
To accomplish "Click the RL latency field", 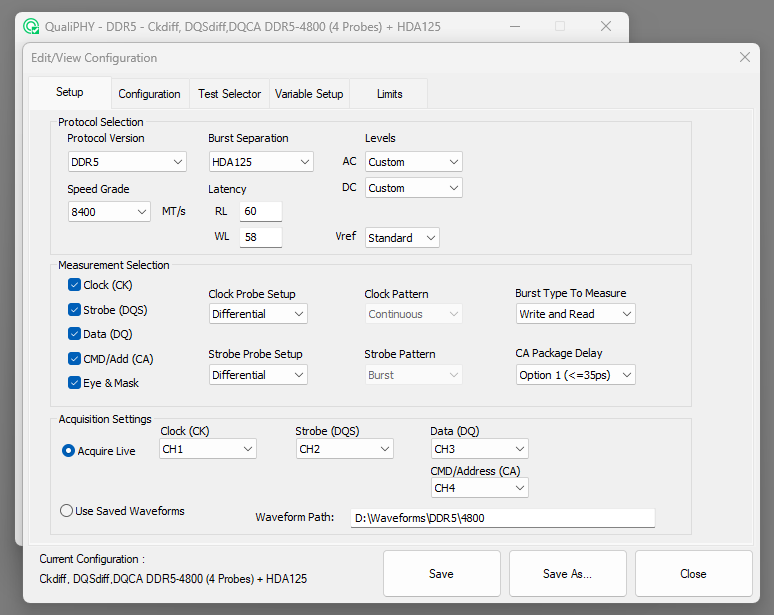I will (261, 211).
